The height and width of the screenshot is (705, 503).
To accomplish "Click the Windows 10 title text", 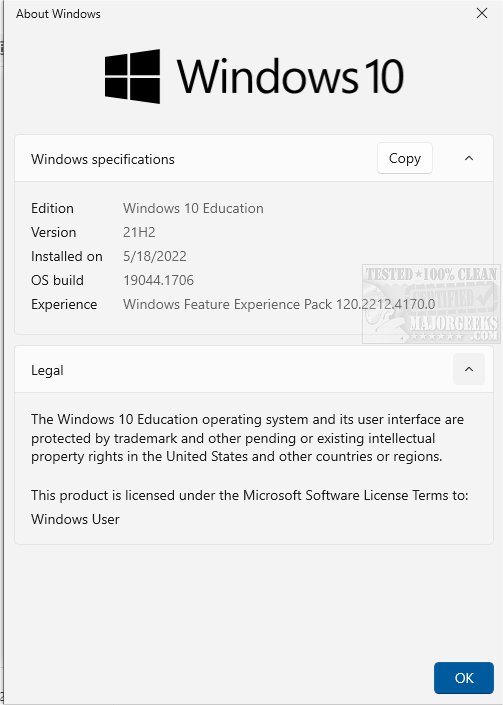I will pyautogui.click(x=290, y=76).
